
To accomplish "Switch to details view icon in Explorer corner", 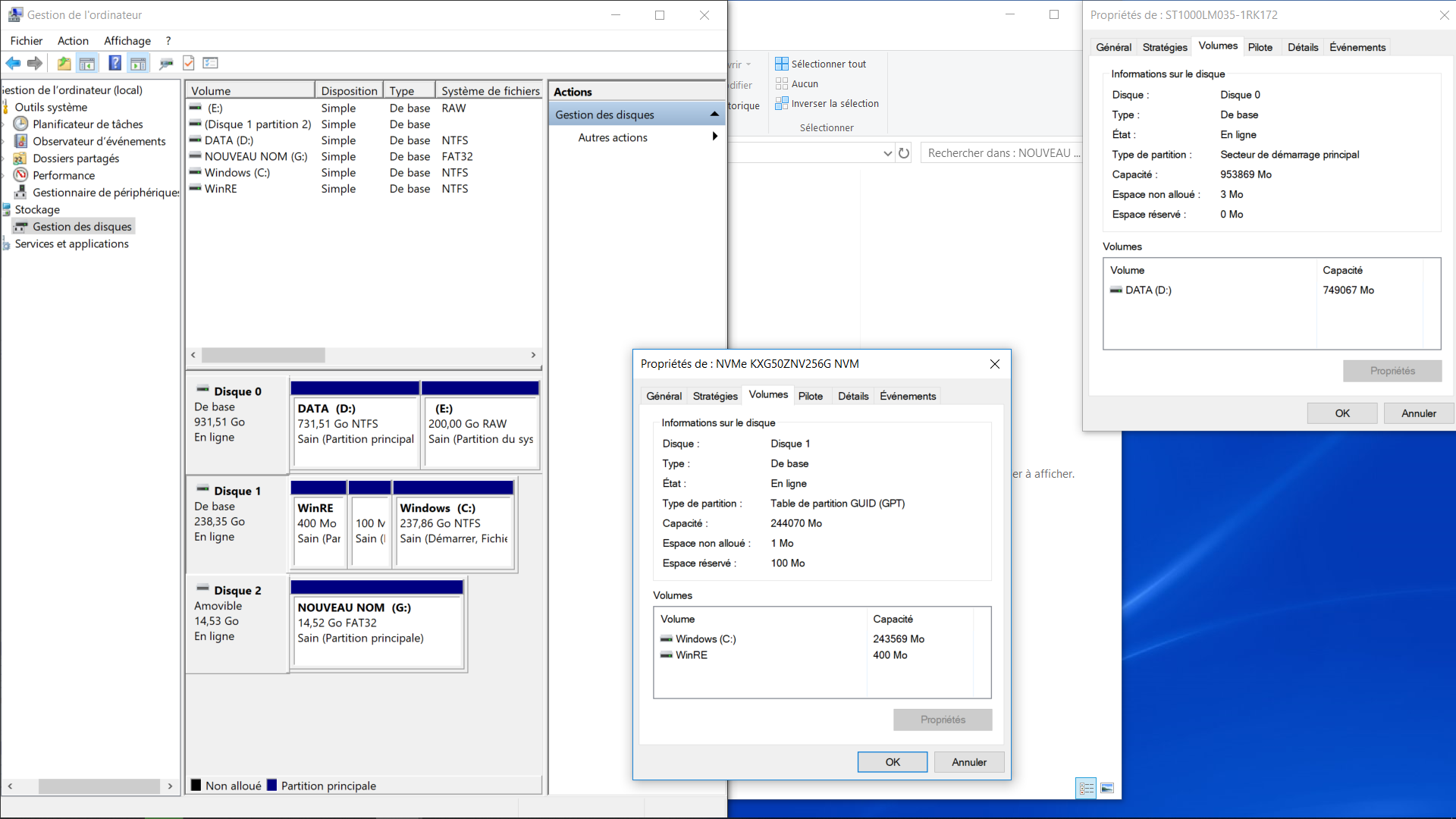I will pyautogui.click(x=1086, y=789).
